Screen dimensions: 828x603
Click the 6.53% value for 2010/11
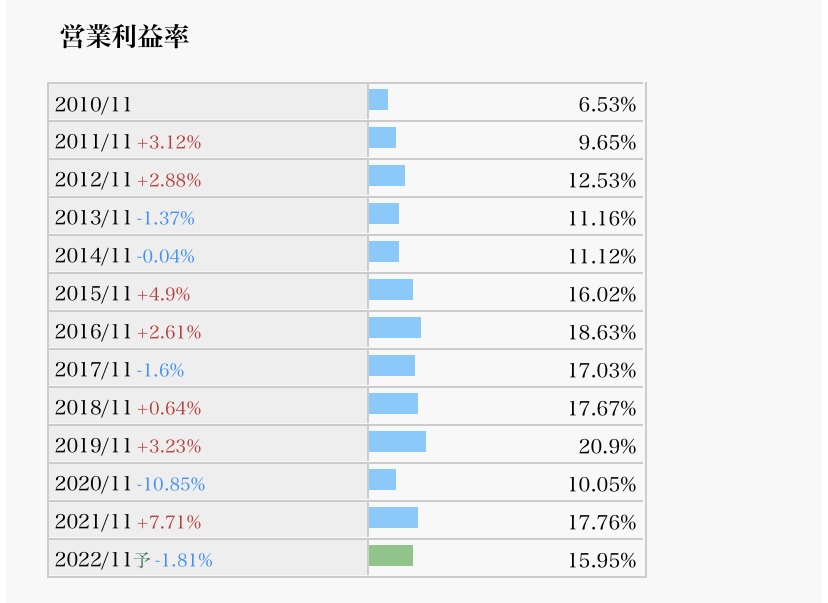607,104
